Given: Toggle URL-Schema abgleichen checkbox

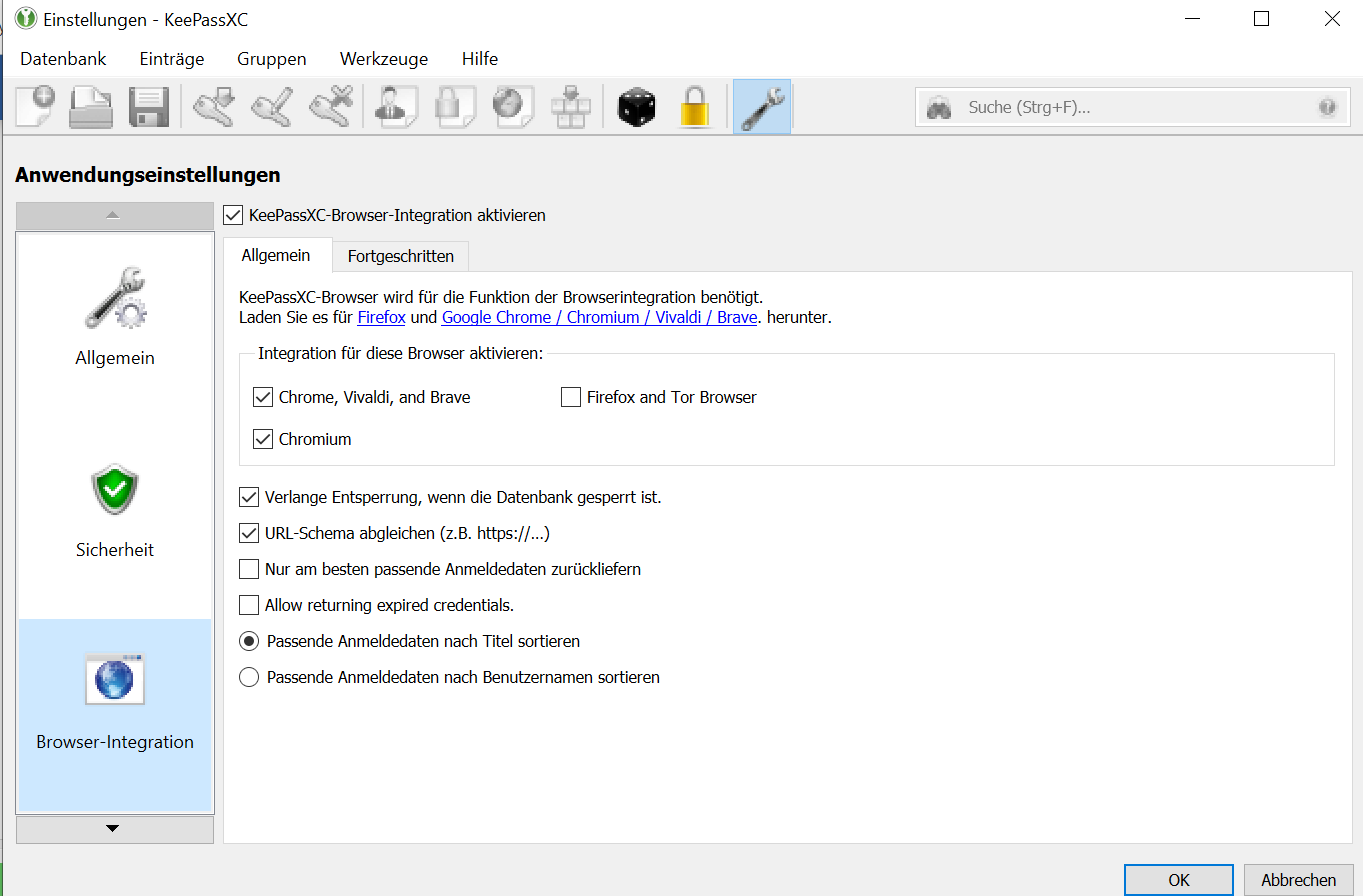Looking at the screenshot, I should point(249,533).
